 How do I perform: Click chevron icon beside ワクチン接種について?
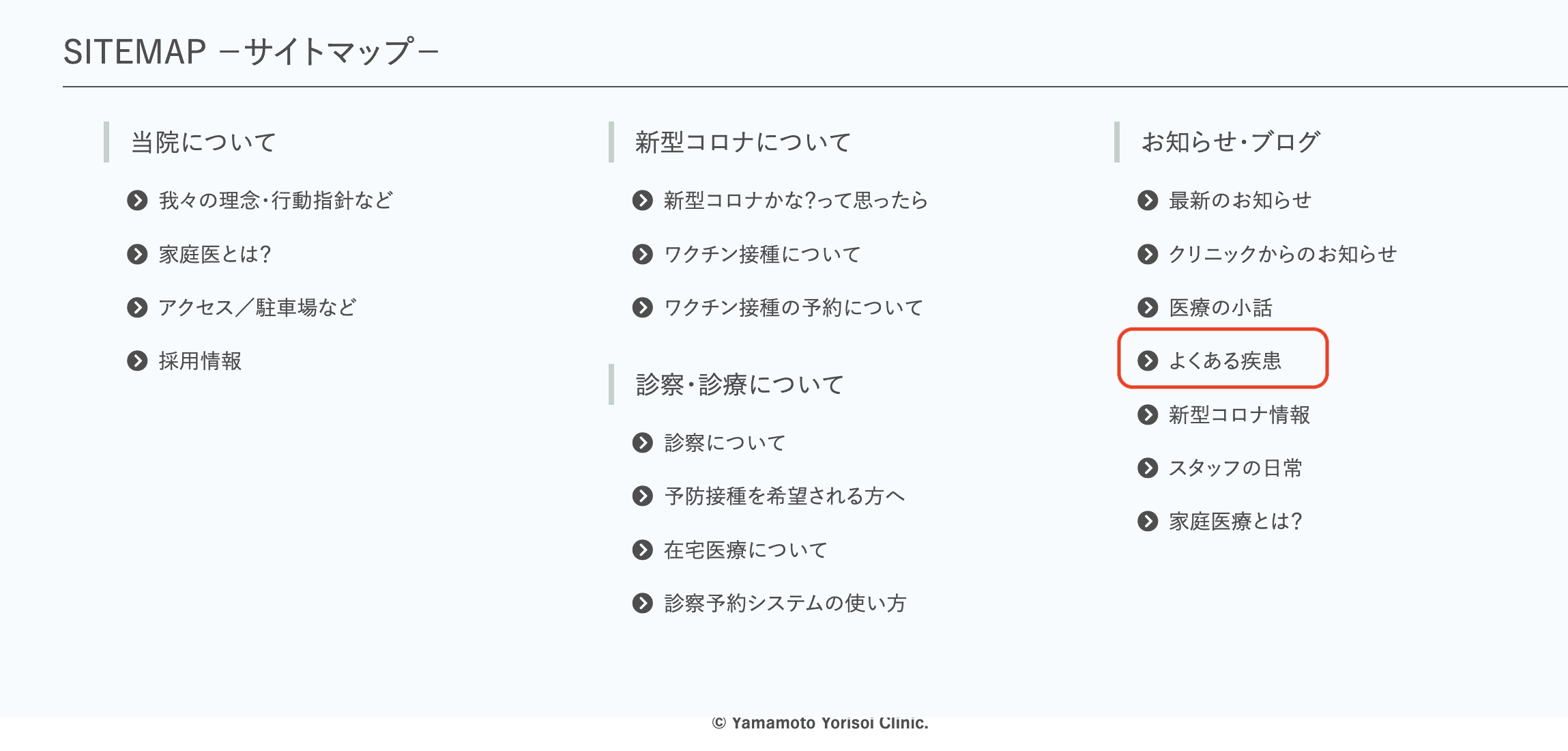point(642,255)
